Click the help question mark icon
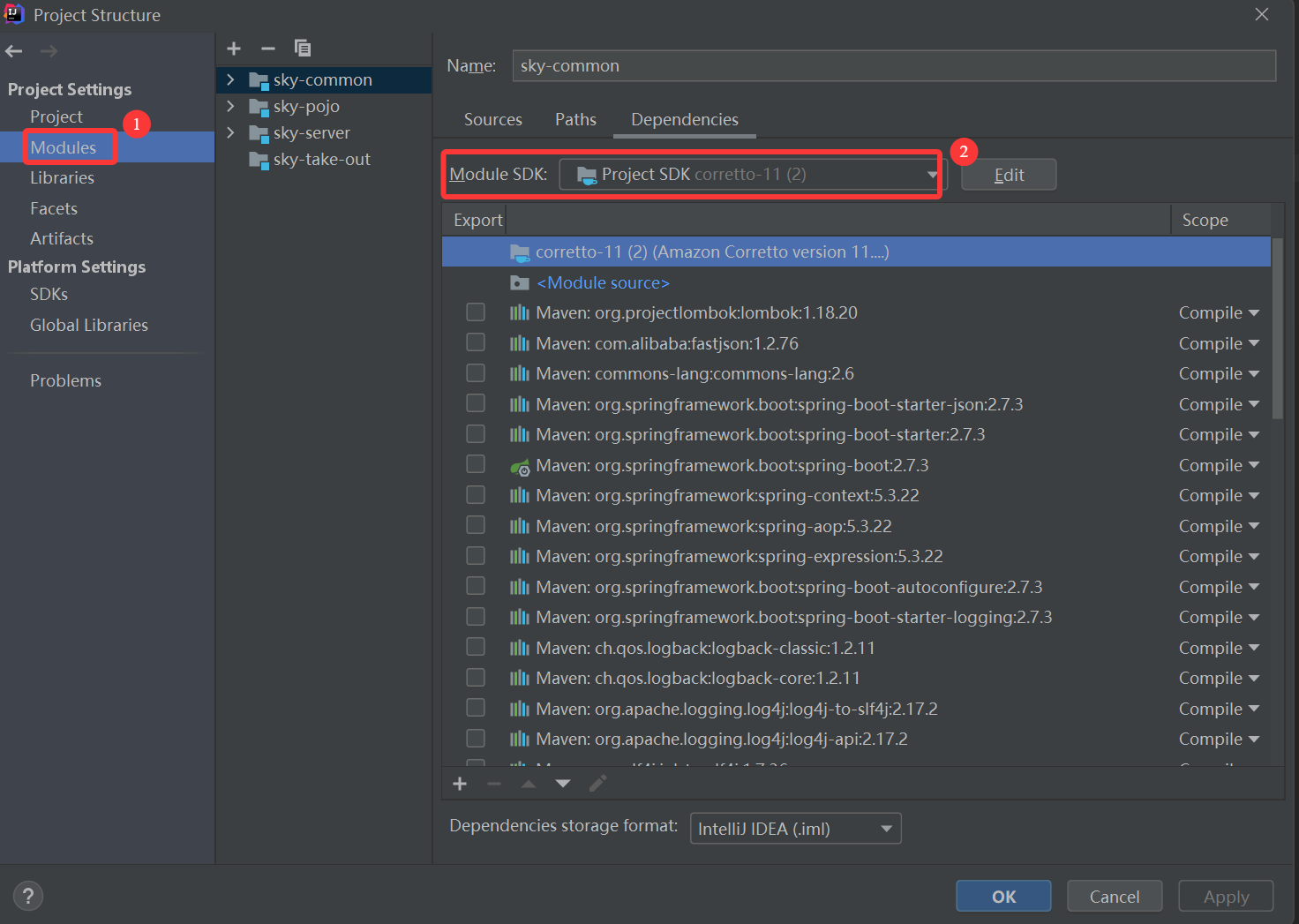 coord(28,896)
